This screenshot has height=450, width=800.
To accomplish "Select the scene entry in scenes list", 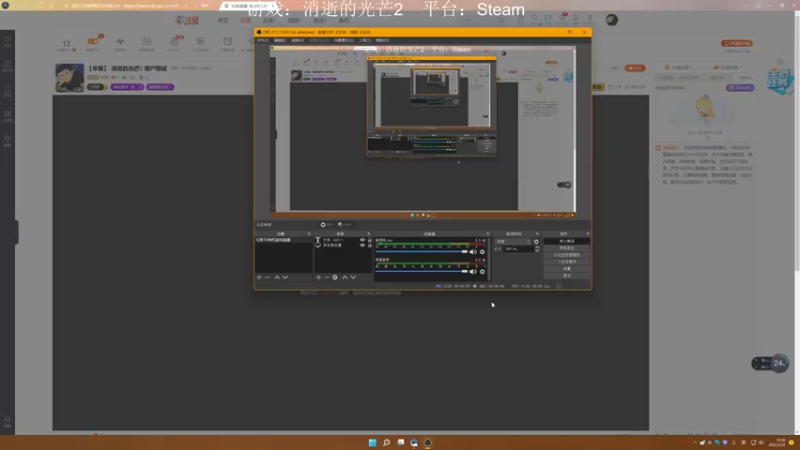I will (x=284, y=240).
